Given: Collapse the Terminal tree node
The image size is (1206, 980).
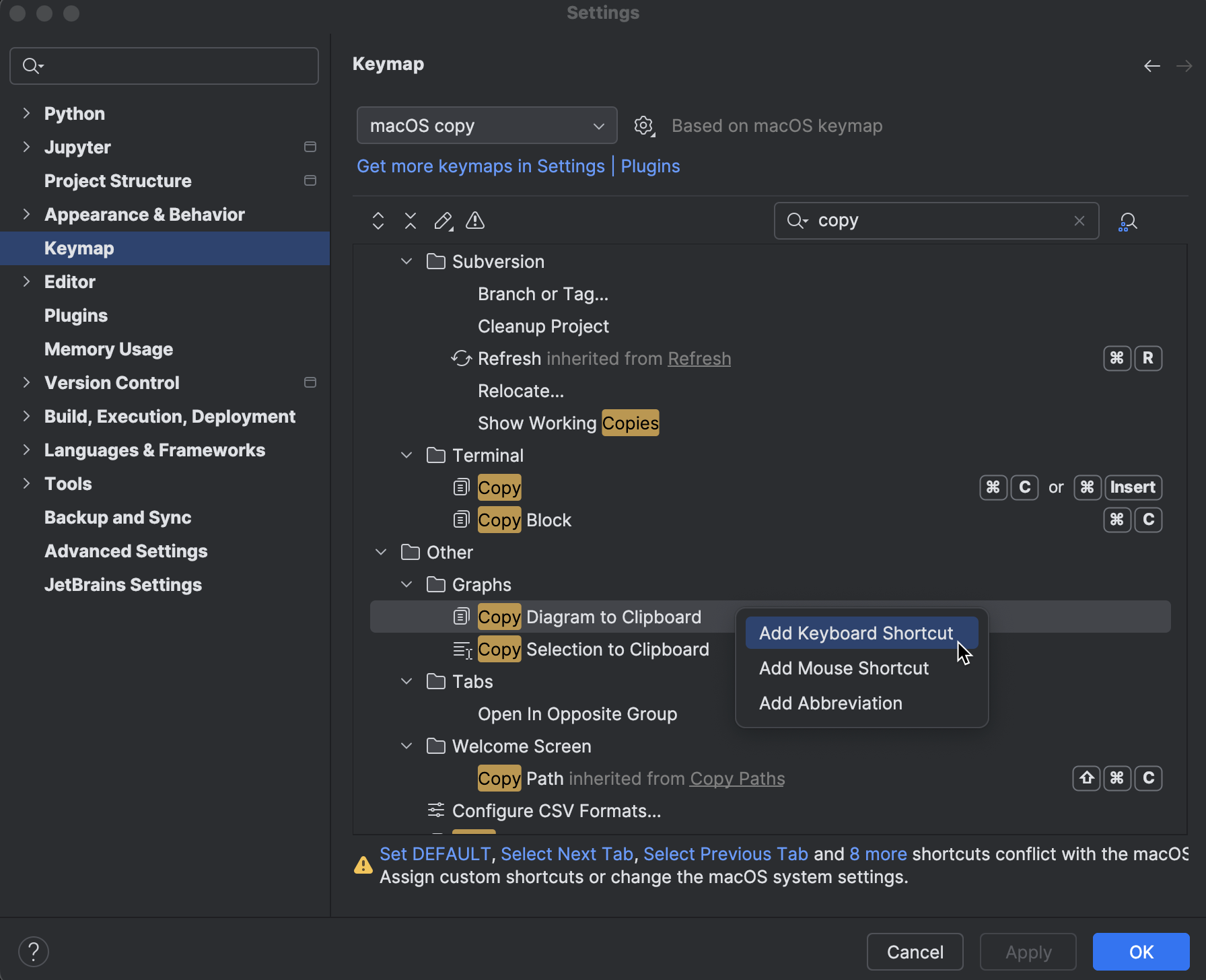Looking at the screenshot, I should tap(406, 455).
